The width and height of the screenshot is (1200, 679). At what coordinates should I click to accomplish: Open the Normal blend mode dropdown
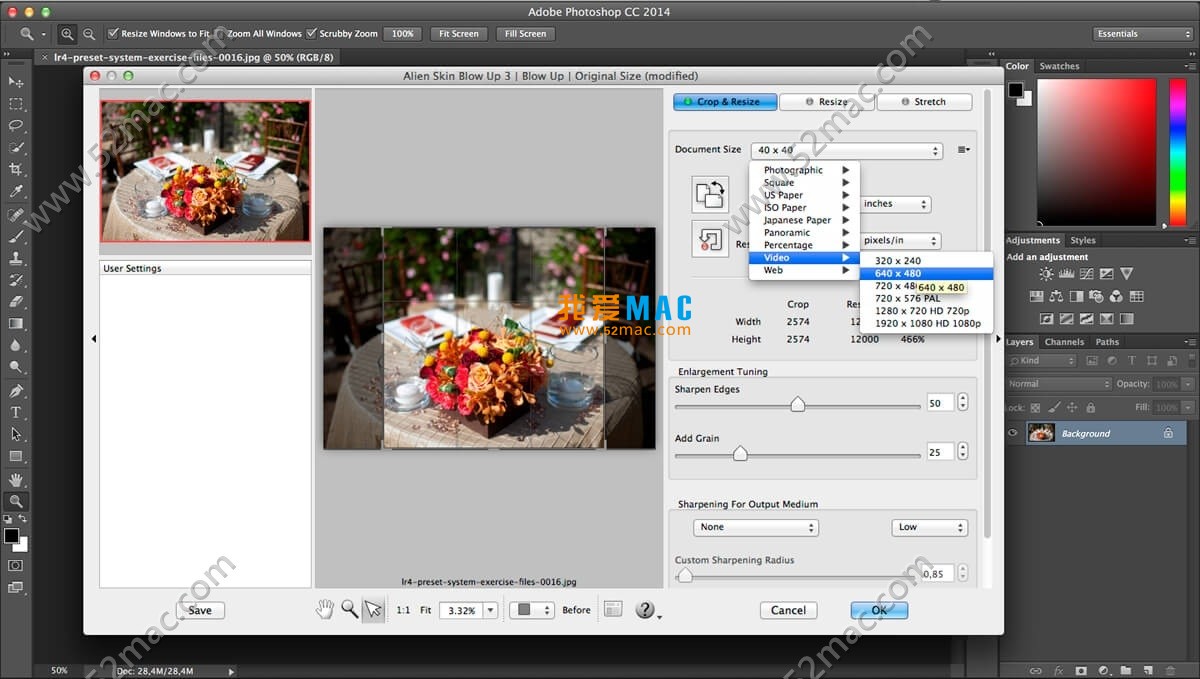pyautogui.click(x=1058, y=384)
